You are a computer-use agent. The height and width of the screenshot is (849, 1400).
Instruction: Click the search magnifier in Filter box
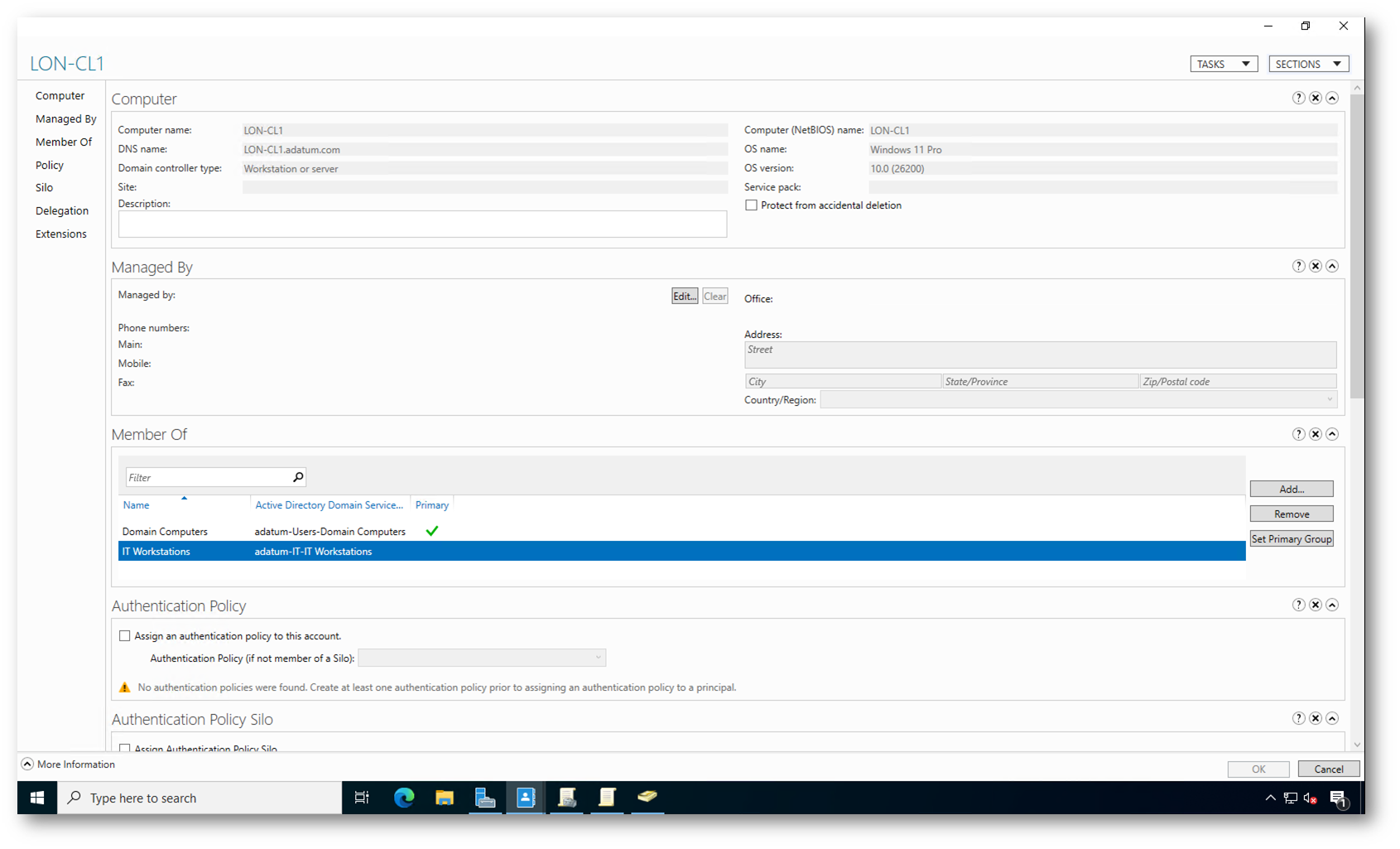coord(298,477)
